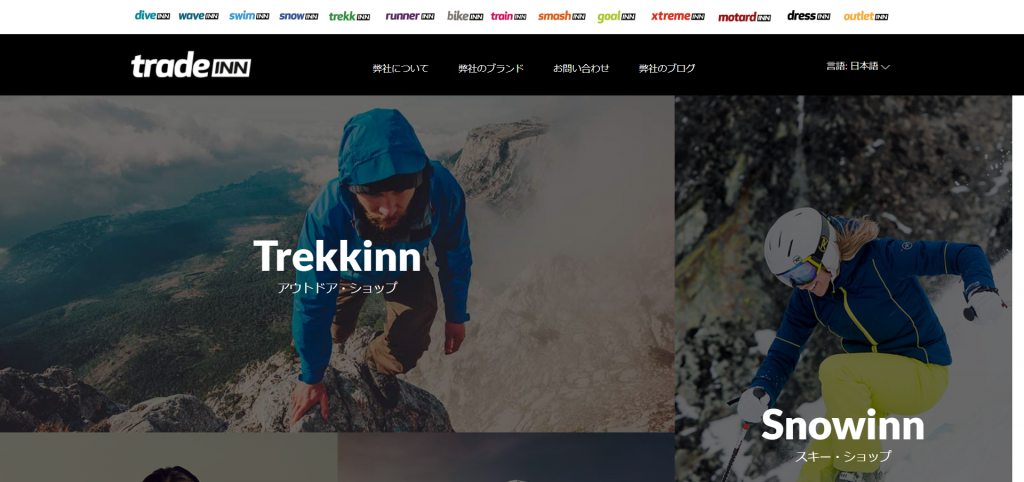Open the trekkINN store logo
Viewport: 1024px width, 482px height.
click(x=349, y=16)
